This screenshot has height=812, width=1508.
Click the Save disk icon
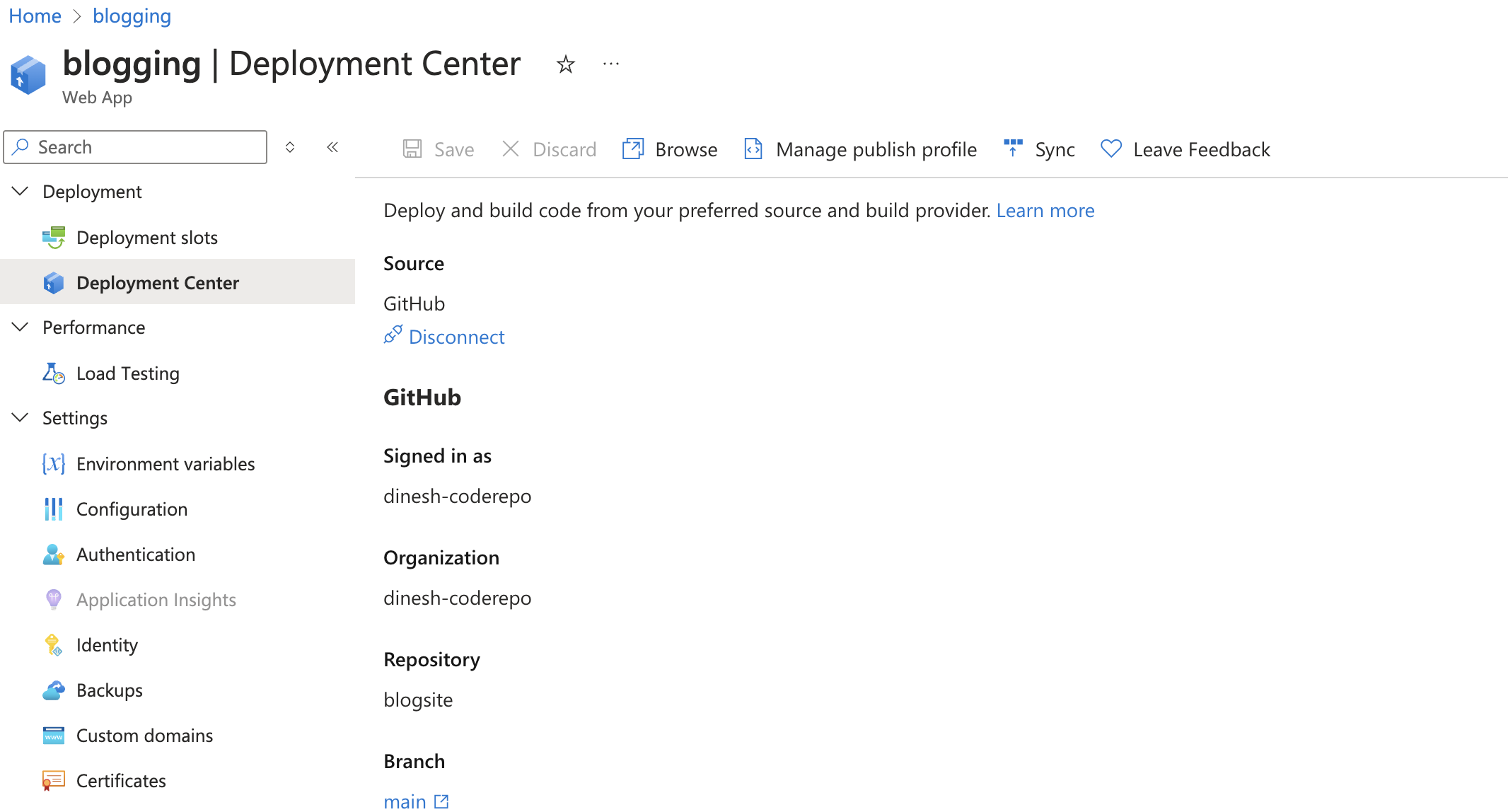tap(412, 149)
